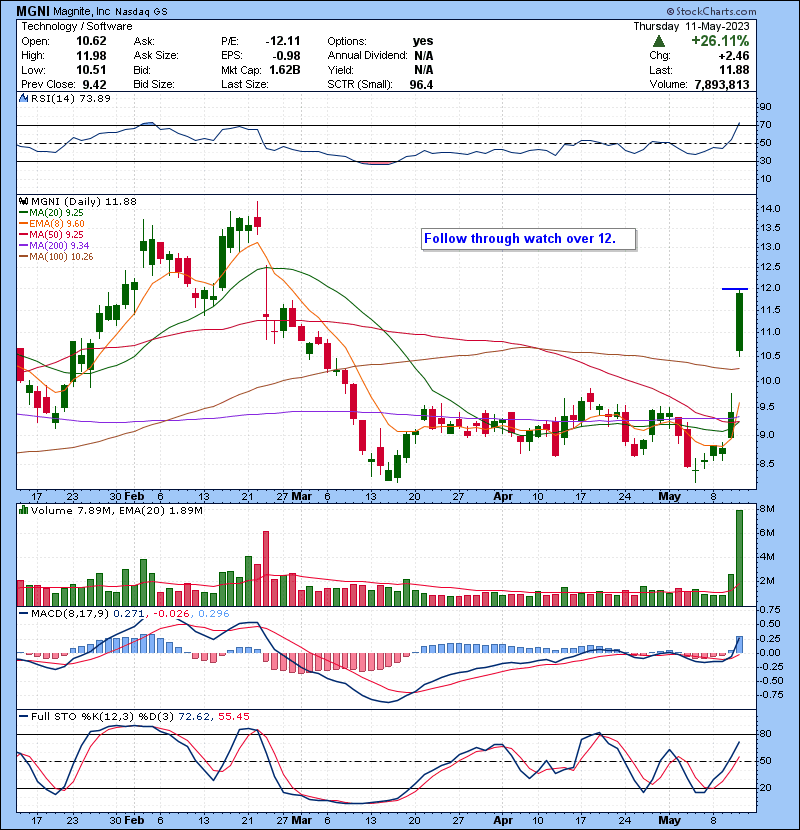The image size is (800, 830).
Task: Click the MA(200) 9.34 legend entry
Action: pyautogui.click(x=55, y=246)
